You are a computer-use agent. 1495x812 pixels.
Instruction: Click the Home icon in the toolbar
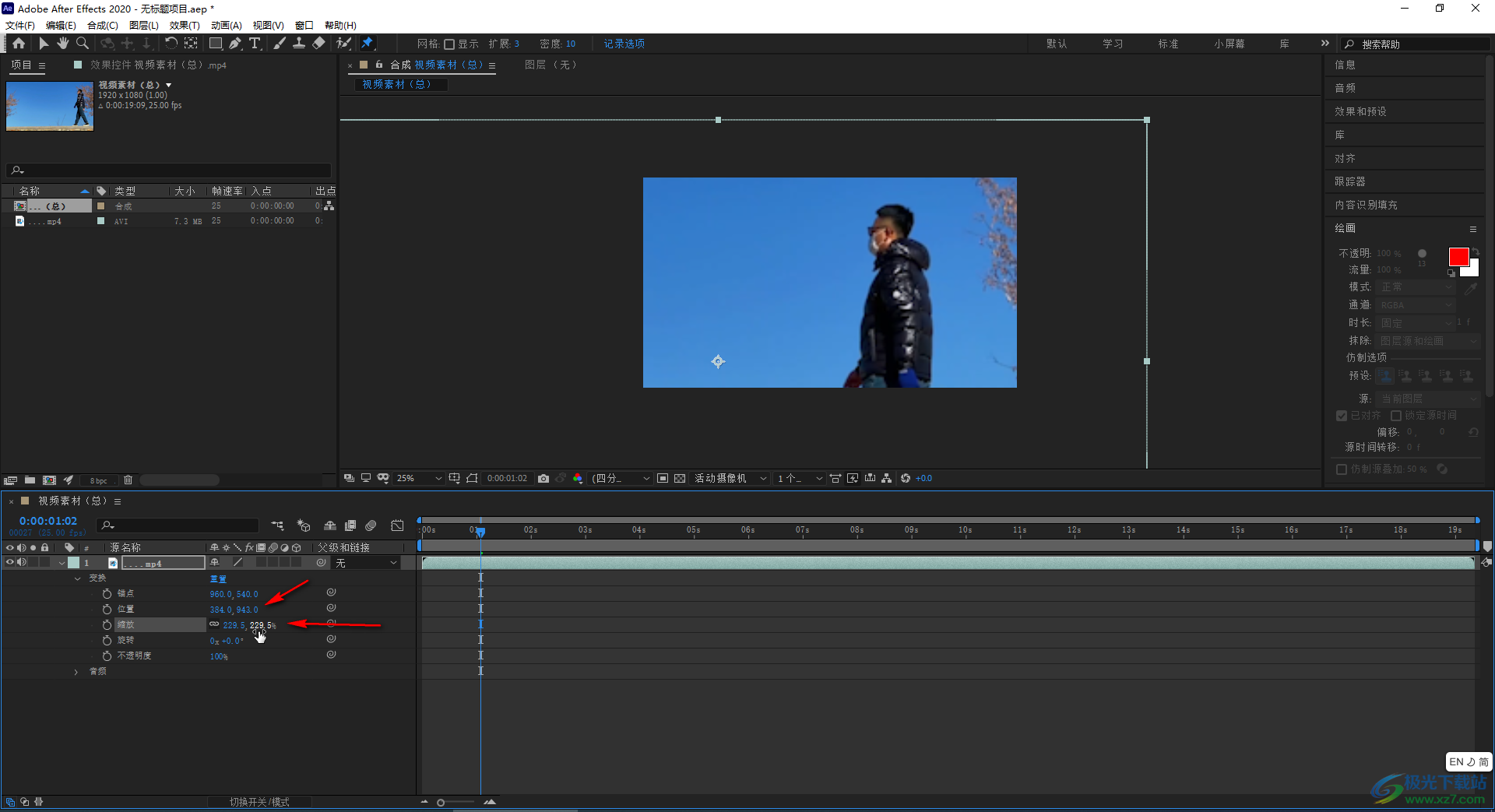click(19, 44)
